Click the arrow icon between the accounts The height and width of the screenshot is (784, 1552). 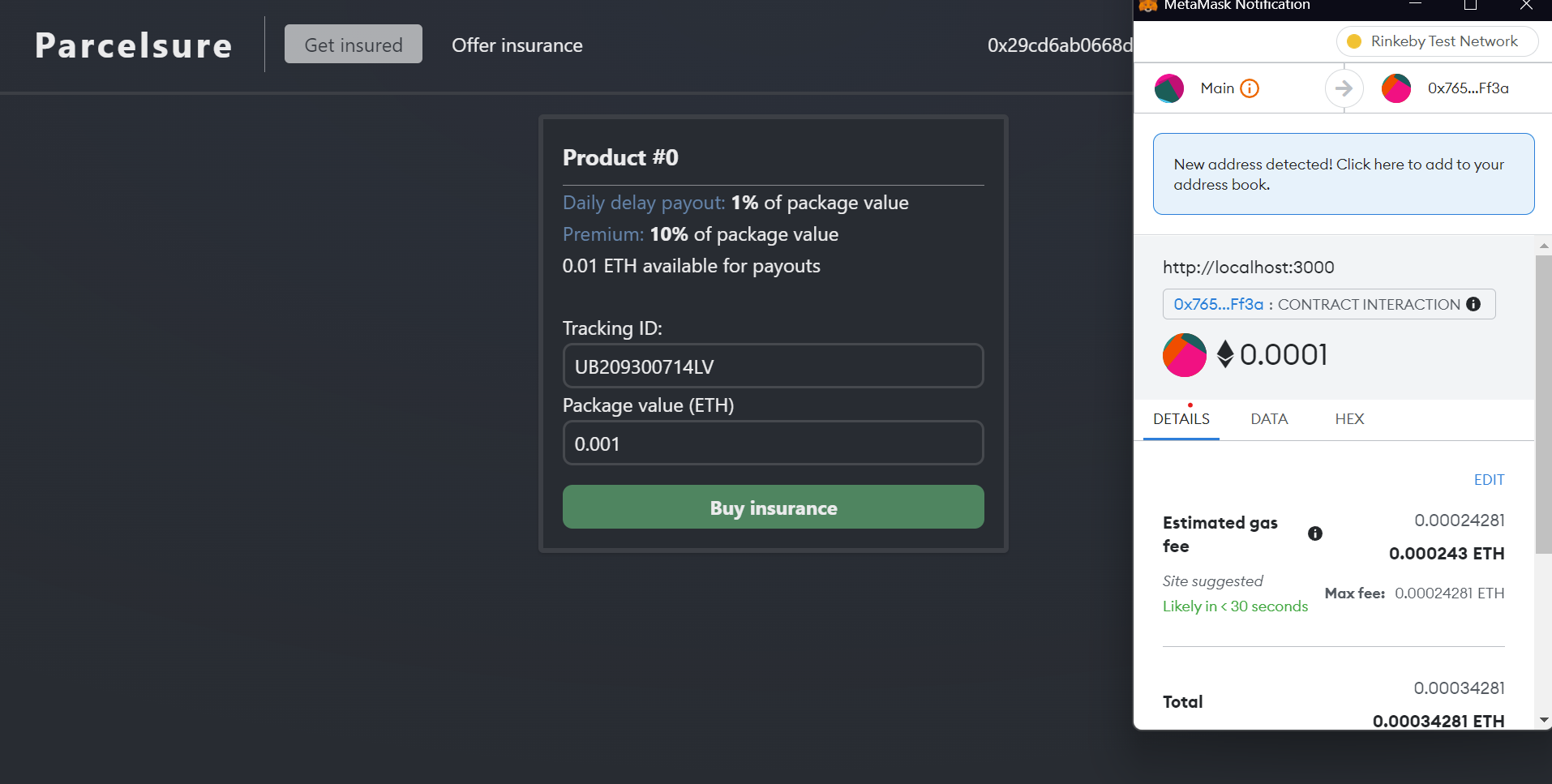coord(1344,88)
